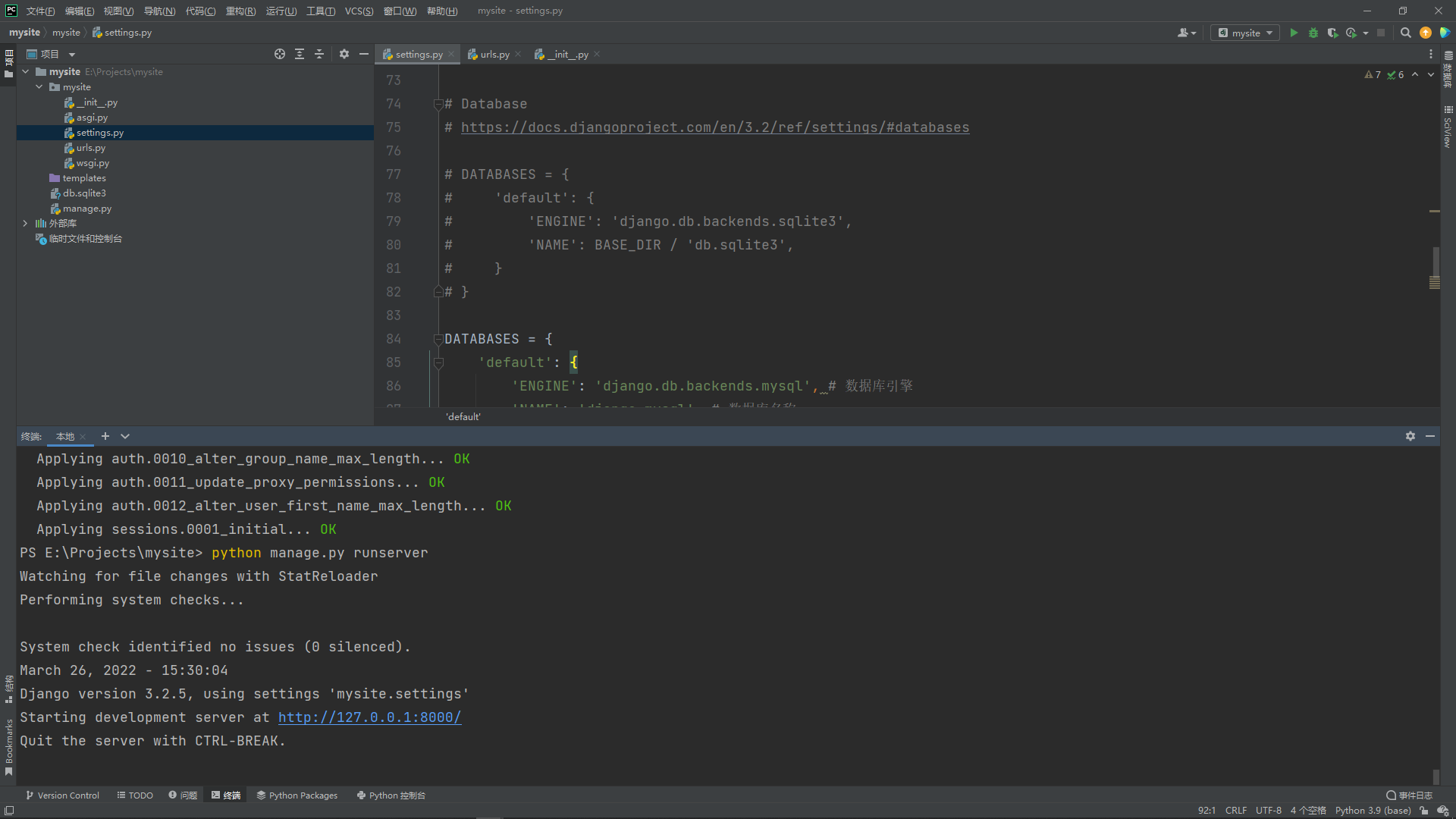This screenshot has height=819, width=1456.
Task: Open the Edit menu
Action: 80,11
